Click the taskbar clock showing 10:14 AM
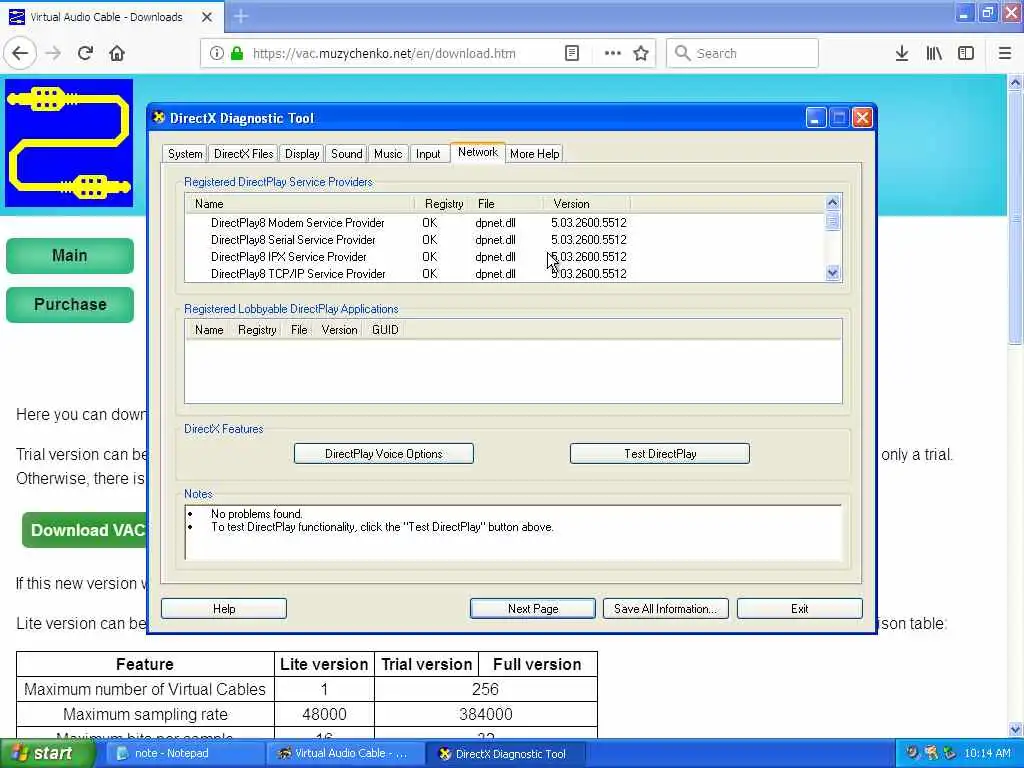1024x768 pixels. pyautogui.click(x=987, y=754)
